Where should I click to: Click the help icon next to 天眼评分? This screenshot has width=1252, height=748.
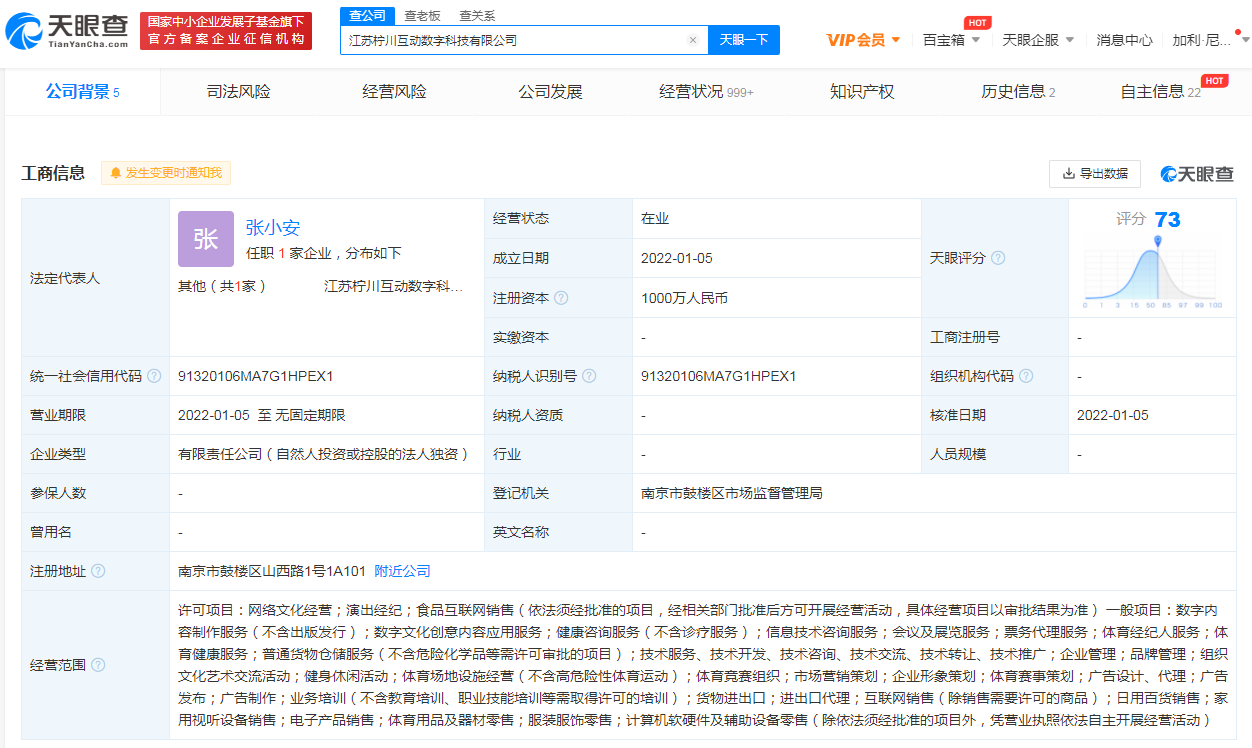[x=998, y=258]
